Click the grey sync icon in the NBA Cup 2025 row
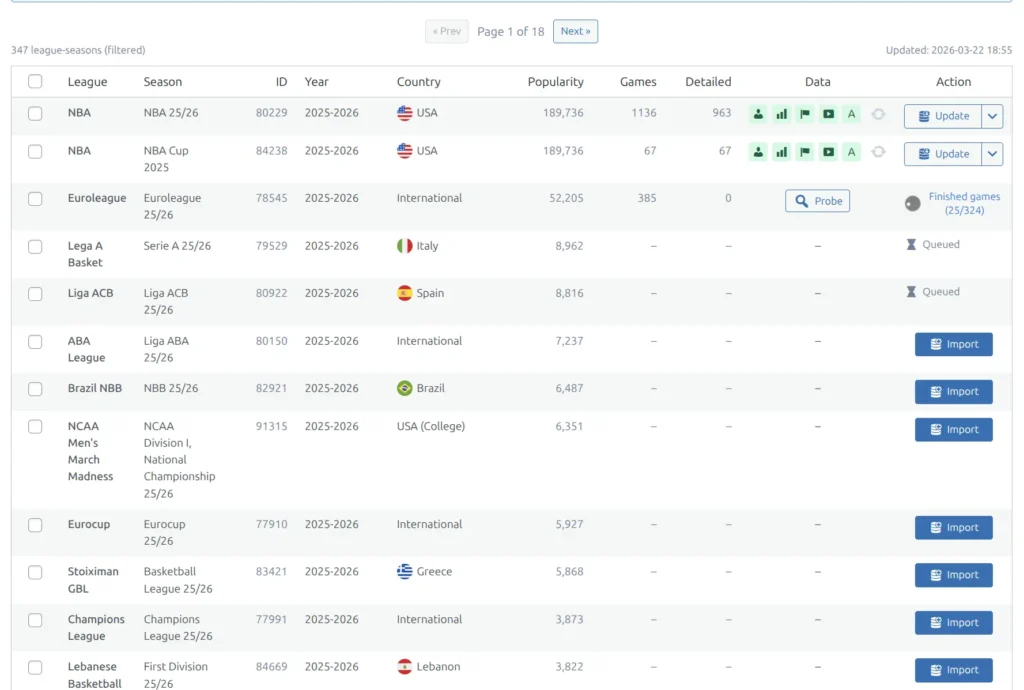This screenshot has height=690, width=1024. click(x=878, y=152)
